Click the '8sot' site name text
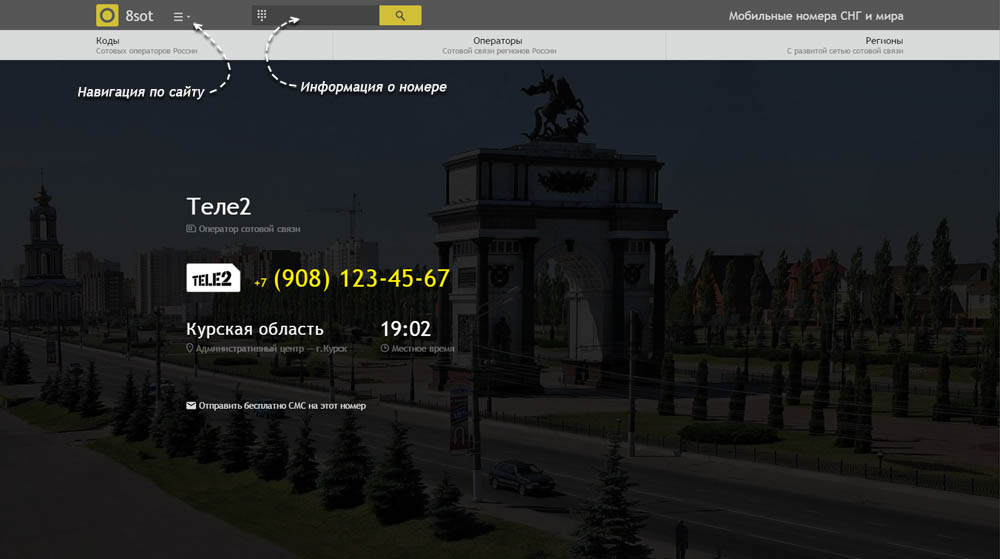 tap(139, 16)
